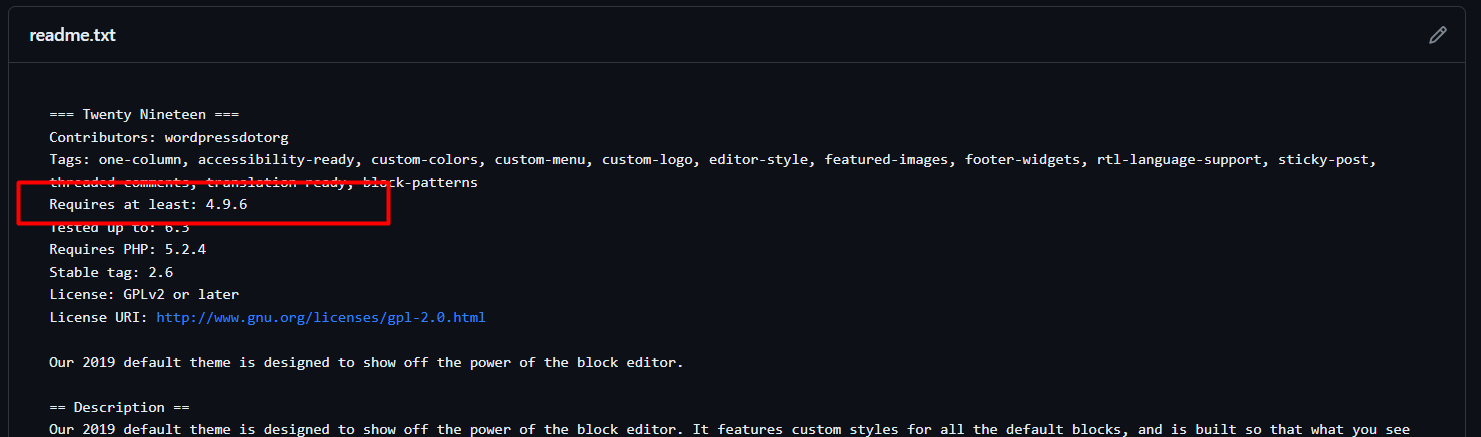Screen dimensions: 1481x437
Task: Click 'Contributors: wordpressdotorg' line
Action: 169,137
